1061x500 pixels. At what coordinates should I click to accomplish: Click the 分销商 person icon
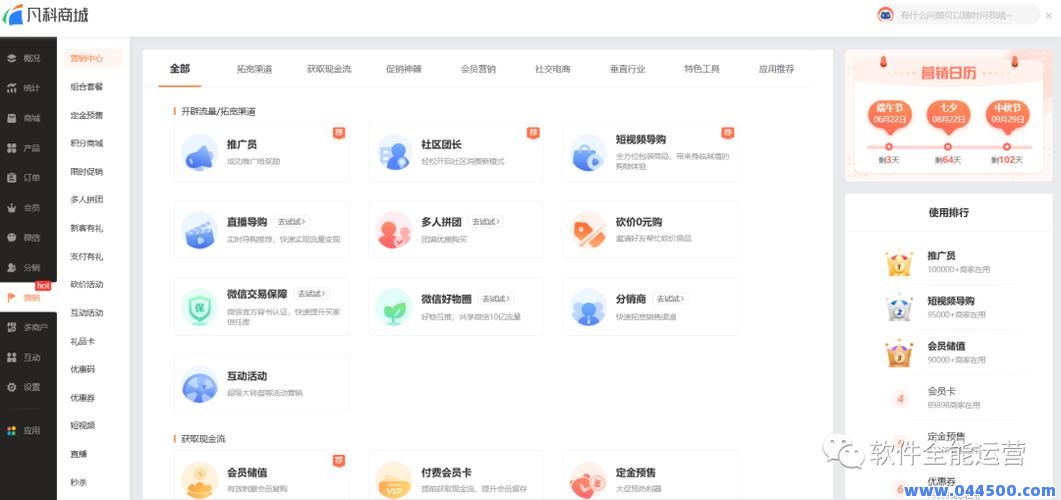pyautogui.click(x=588, y=307)
